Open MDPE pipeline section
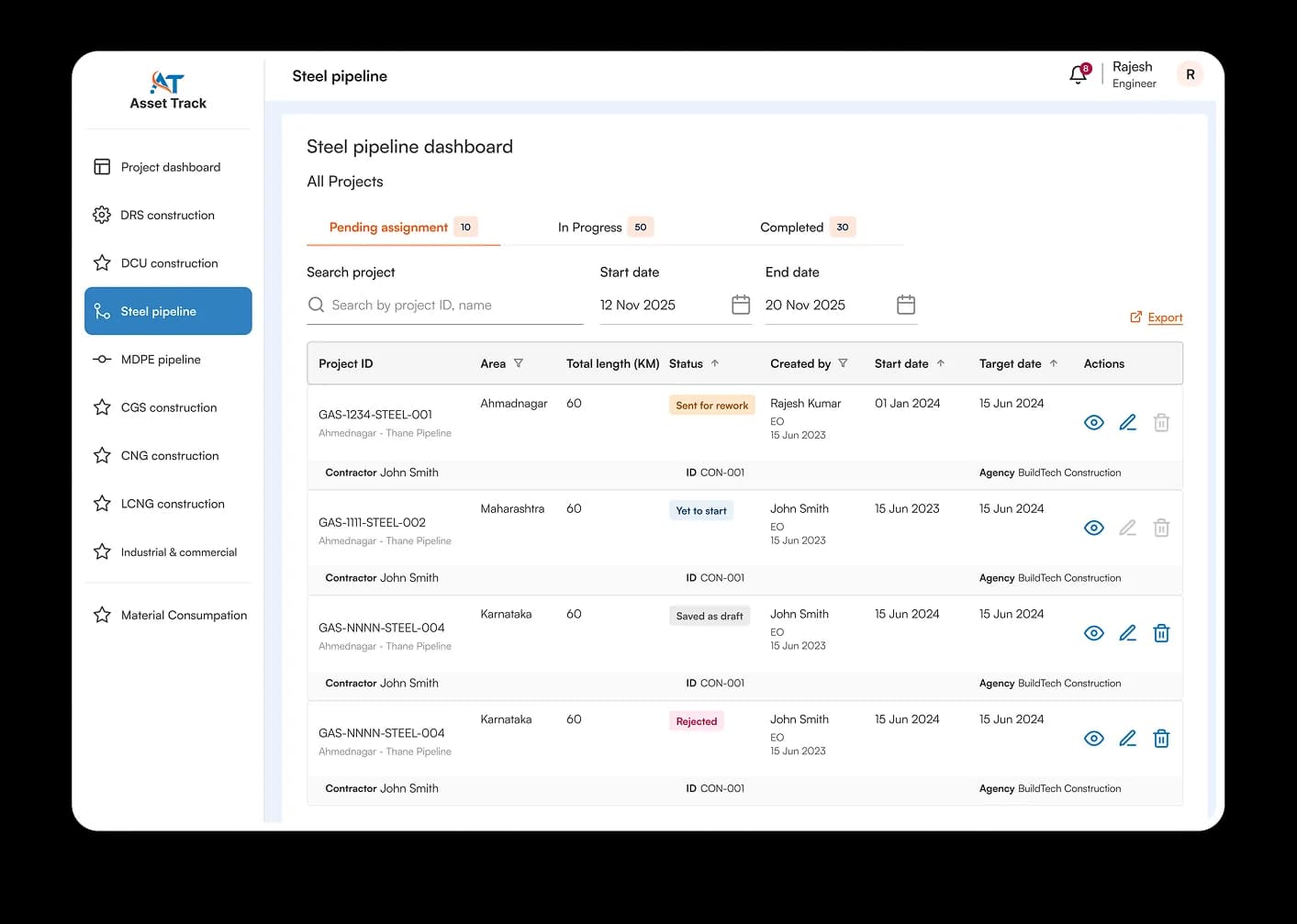 click(x=168, y=360)
